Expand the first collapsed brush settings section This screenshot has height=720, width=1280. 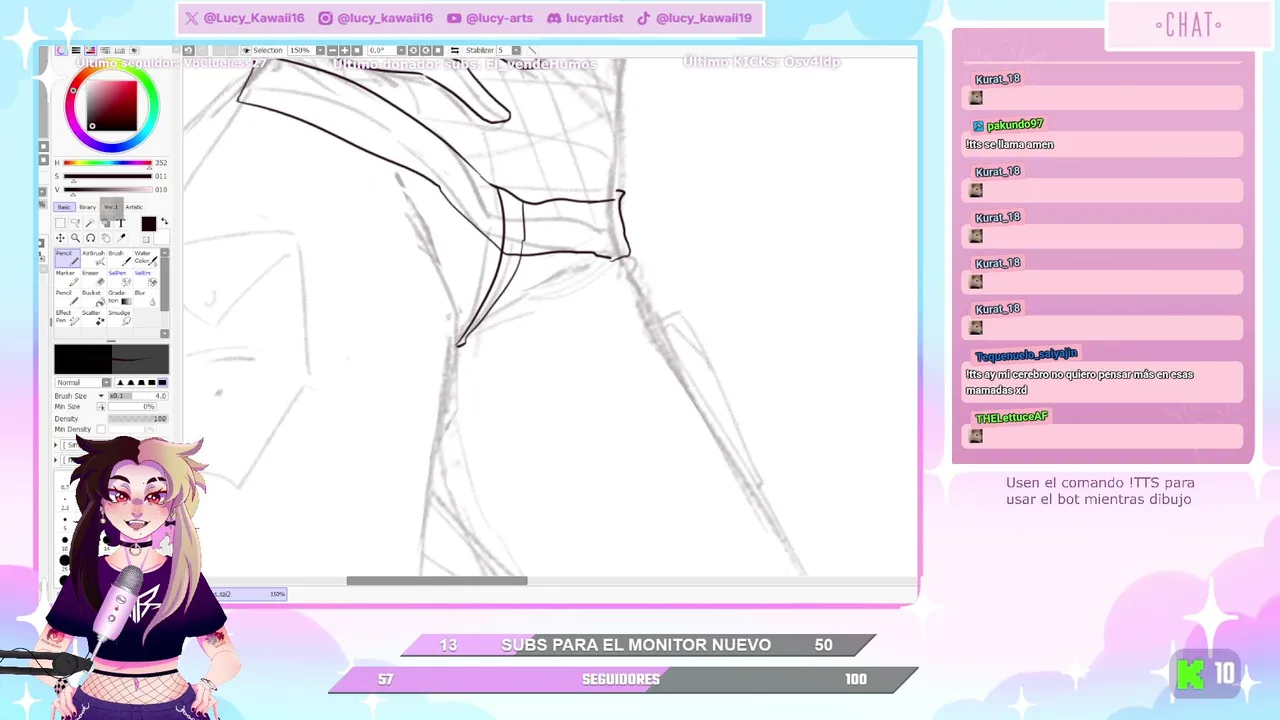[56, 445]
